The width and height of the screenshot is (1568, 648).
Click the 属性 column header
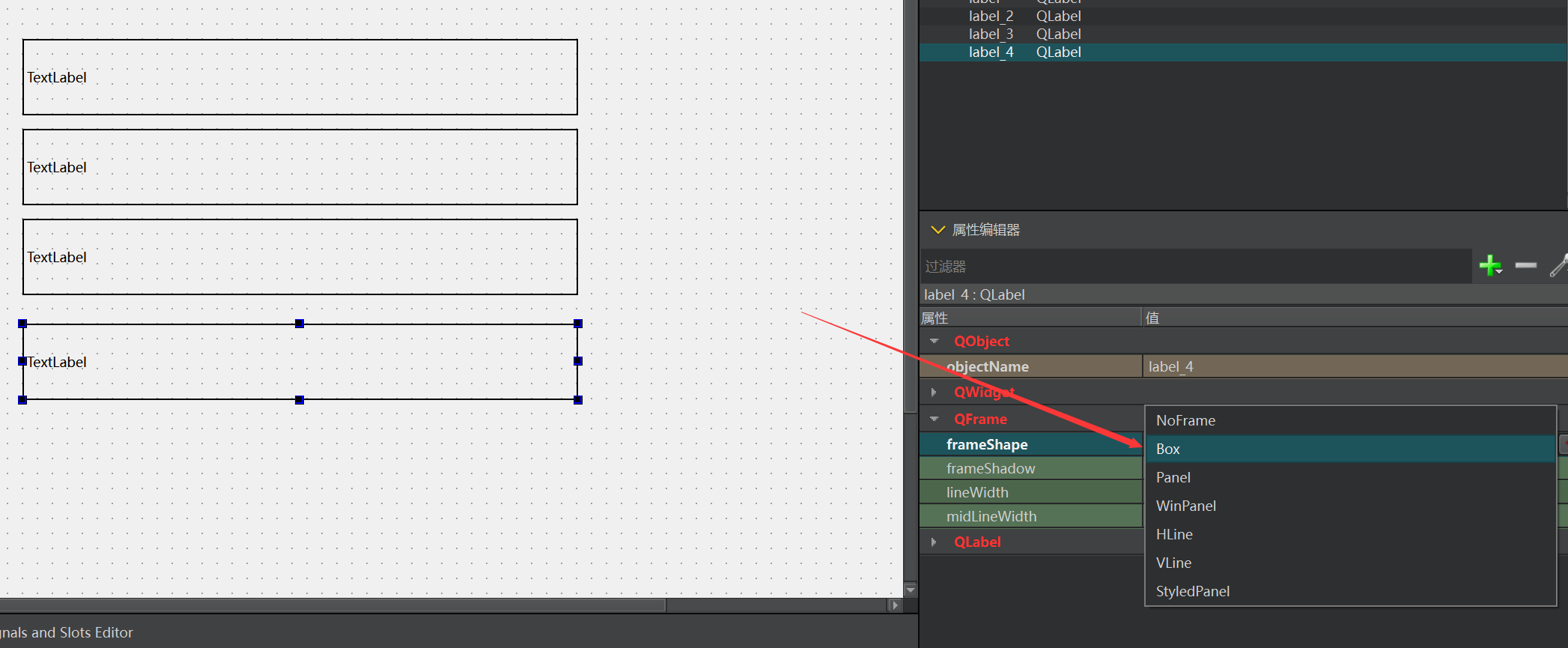coord(1030,318)
